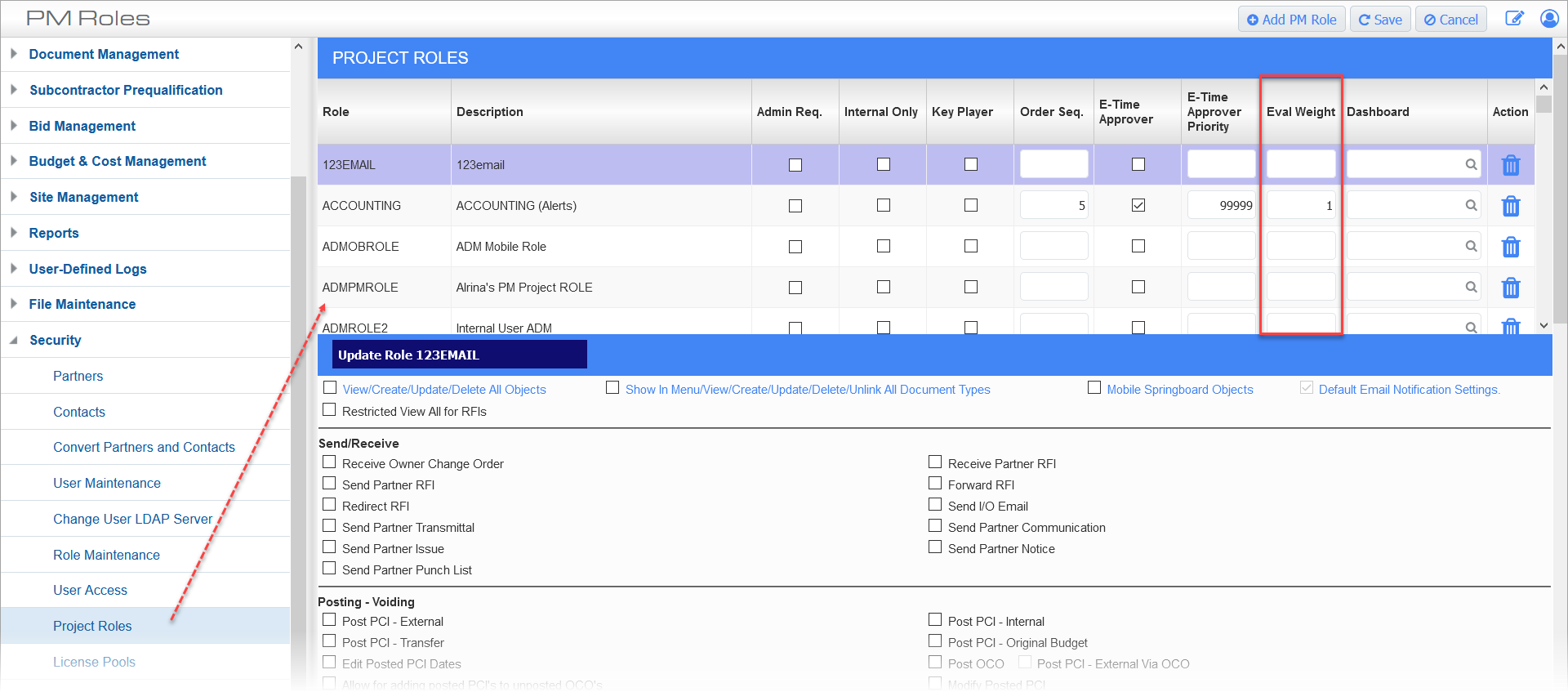The width and height of the screenshot is (1568, 692).
Task: Collapse the Security menu section
Action: [55, 340]
